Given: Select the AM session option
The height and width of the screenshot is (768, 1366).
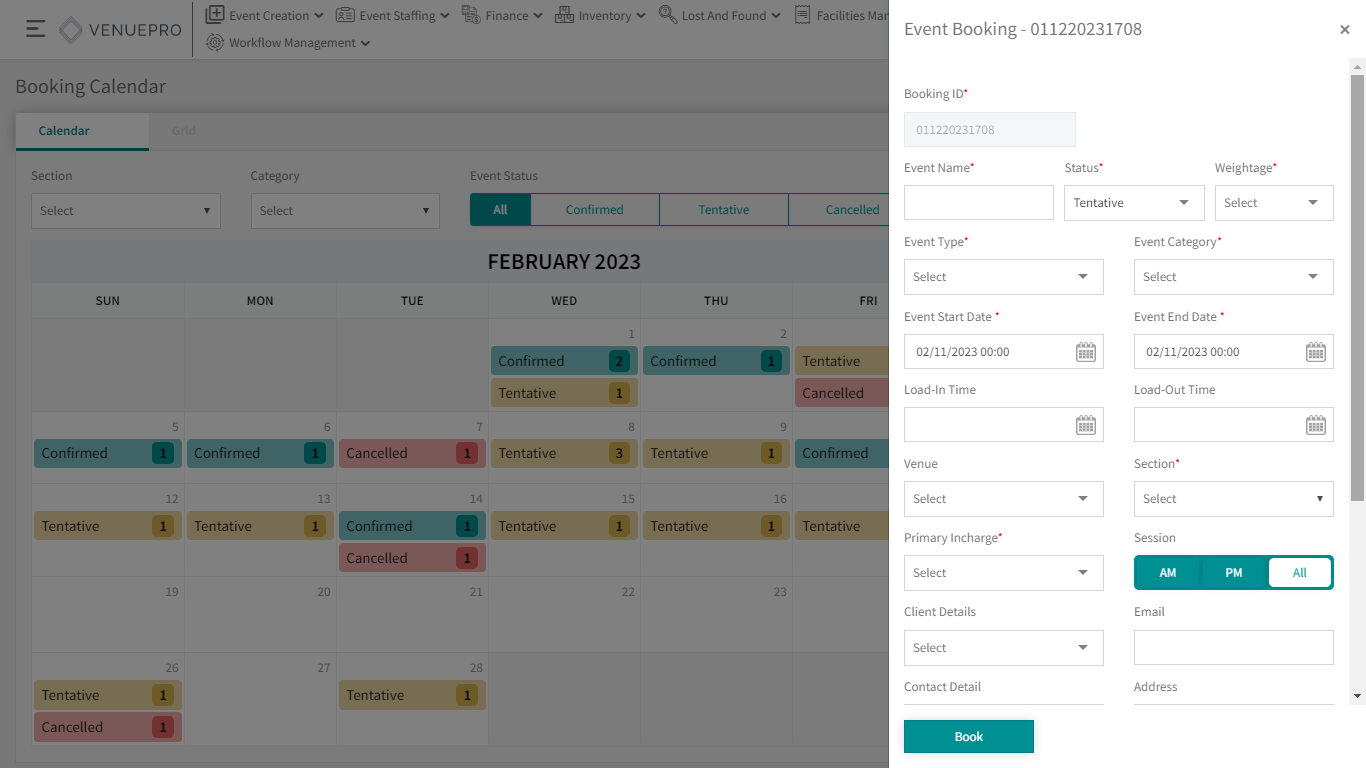Looking at the screenshot, I should coord(1167,573).
